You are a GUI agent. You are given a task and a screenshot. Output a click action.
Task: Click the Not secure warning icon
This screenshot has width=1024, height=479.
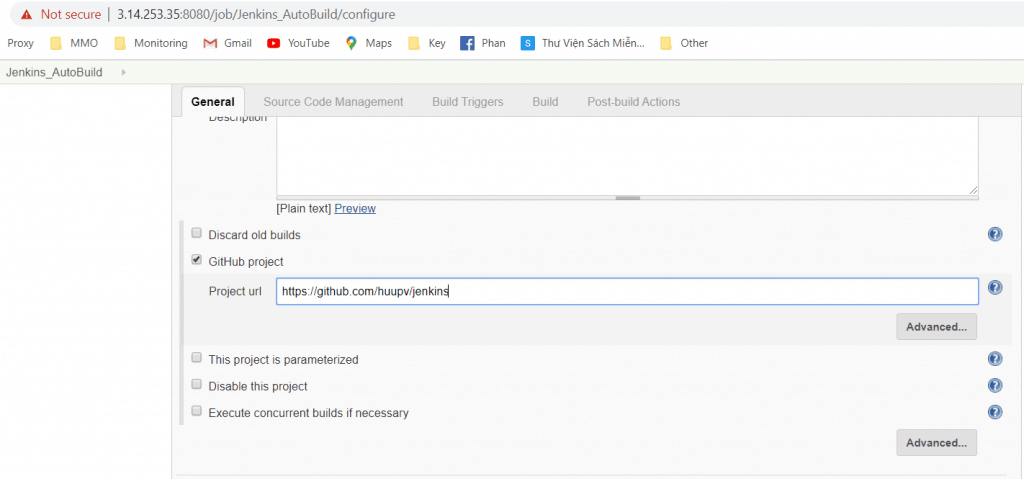(27, 14)
